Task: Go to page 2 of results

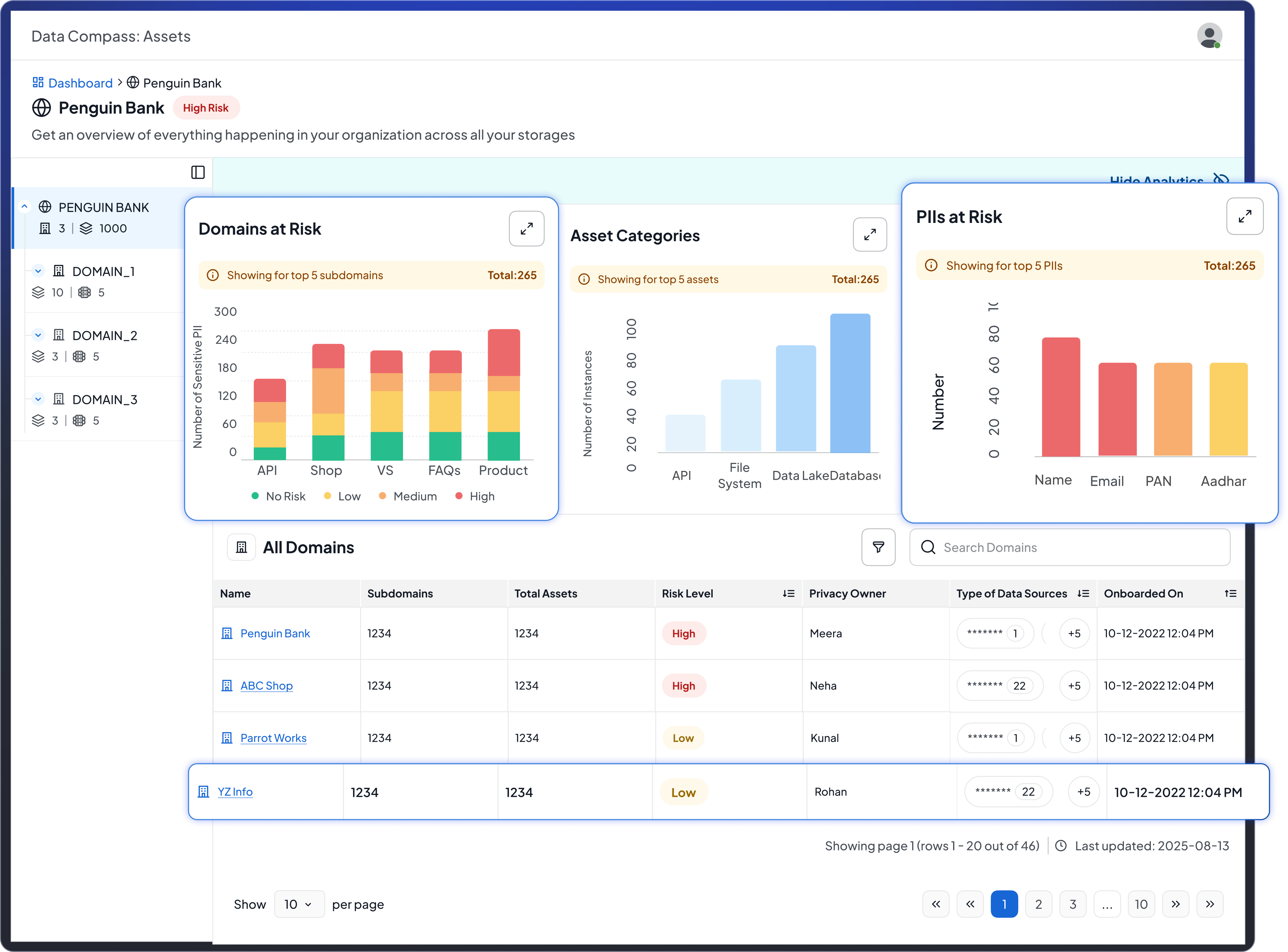Action: click(x=1038, y=904)
